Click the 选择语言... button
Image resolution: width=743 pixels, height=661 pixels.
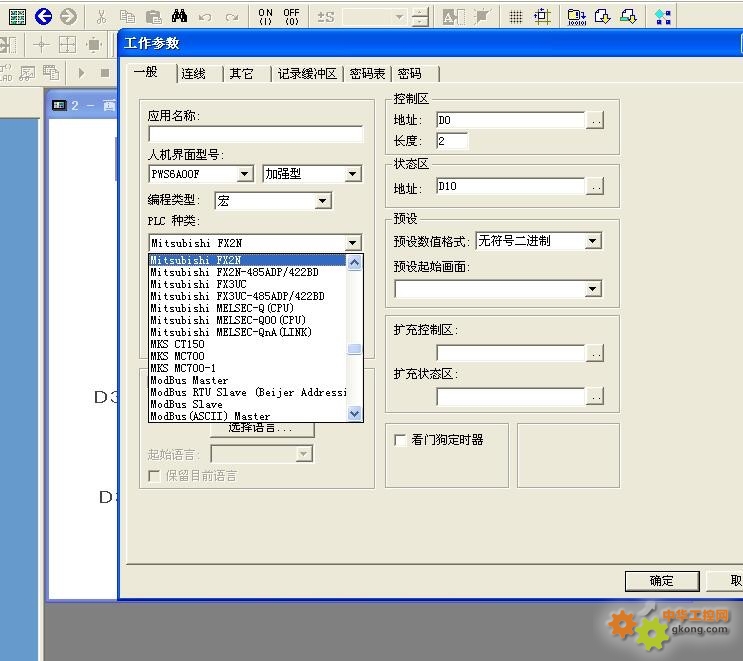pos(262,429)
